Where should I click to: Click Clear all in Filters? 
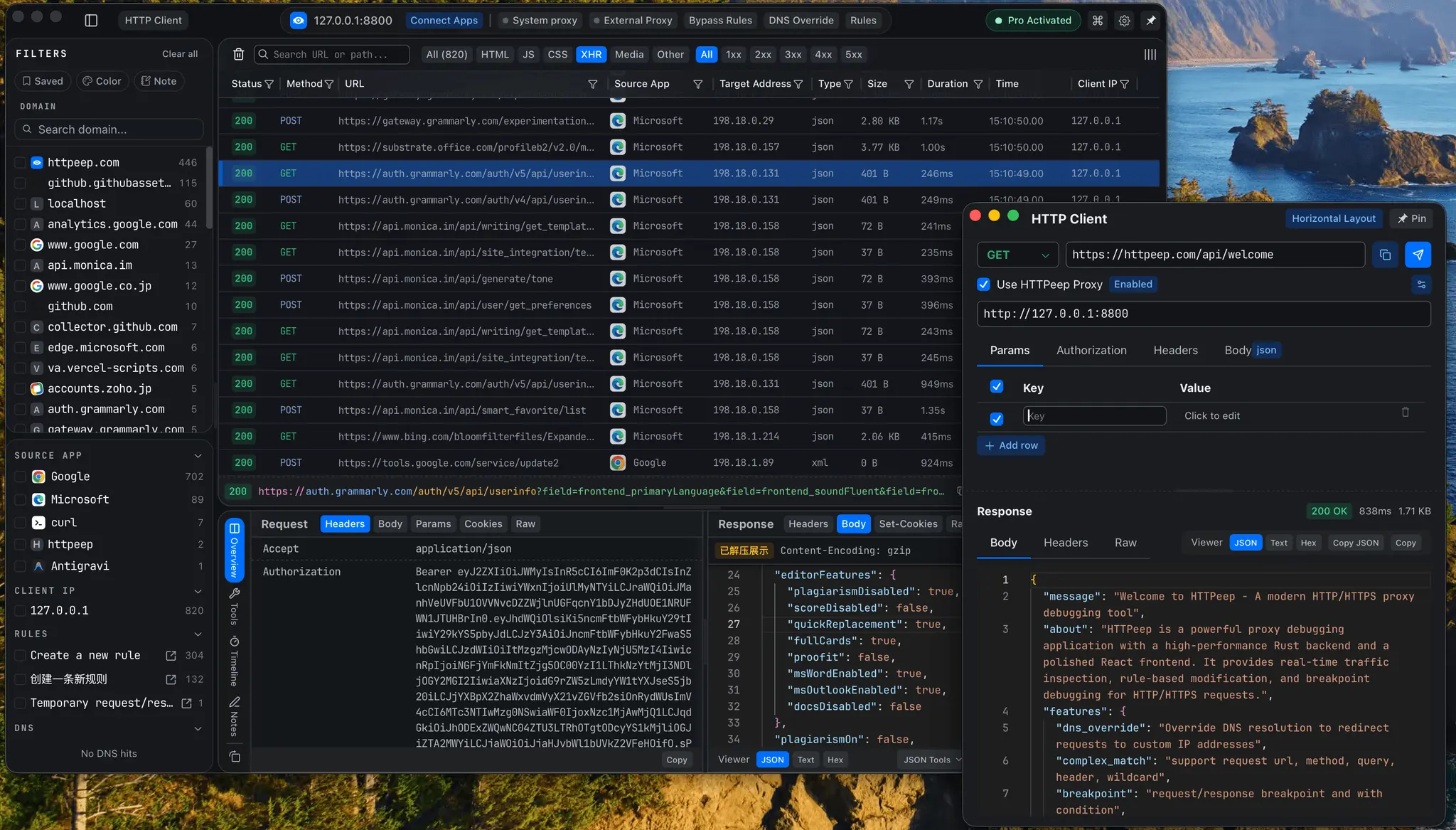180,54
